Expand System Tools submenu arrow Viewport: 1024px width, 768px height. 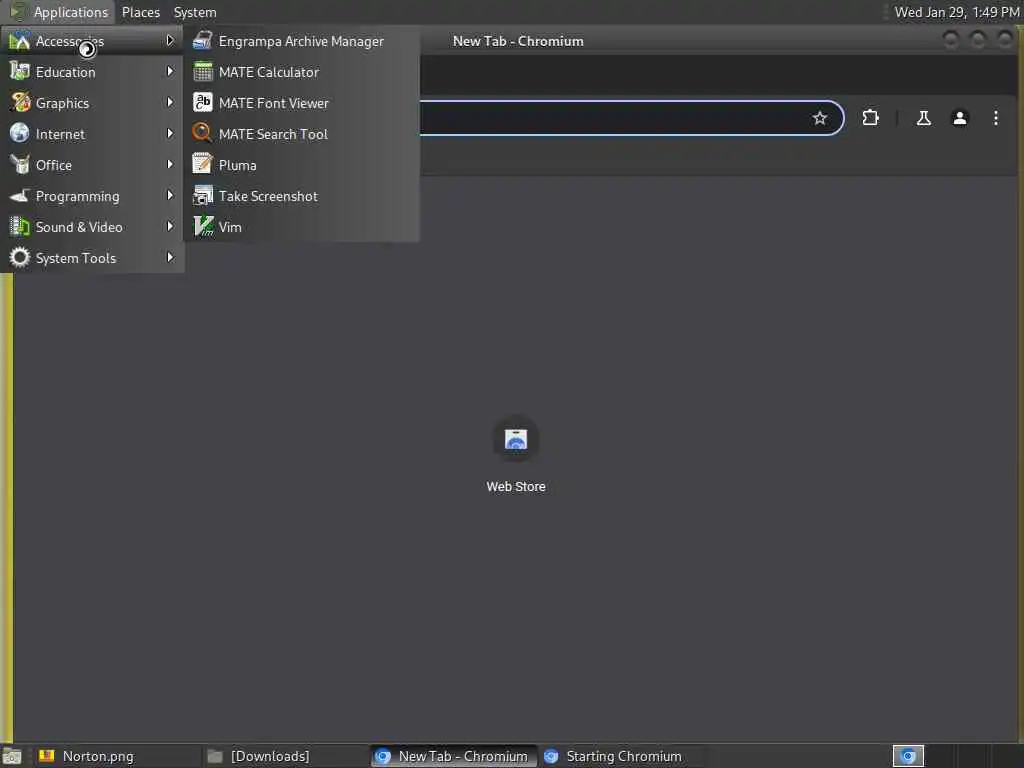pos(170,257)
